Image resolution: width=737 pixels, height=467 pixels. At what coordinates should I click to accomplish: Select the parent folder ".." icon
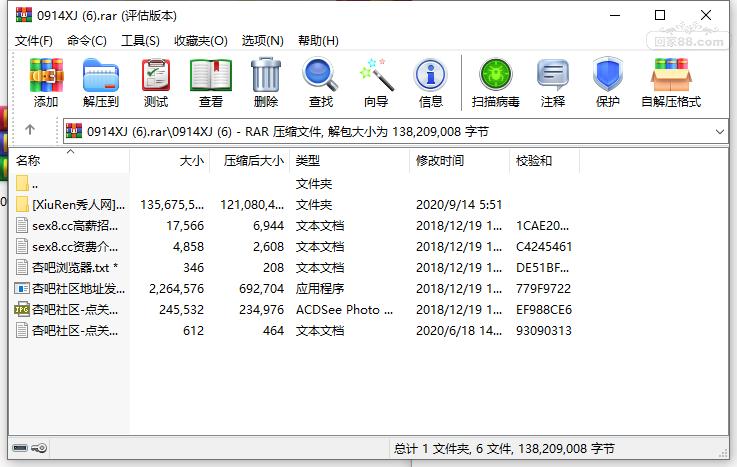coord(22,183)
